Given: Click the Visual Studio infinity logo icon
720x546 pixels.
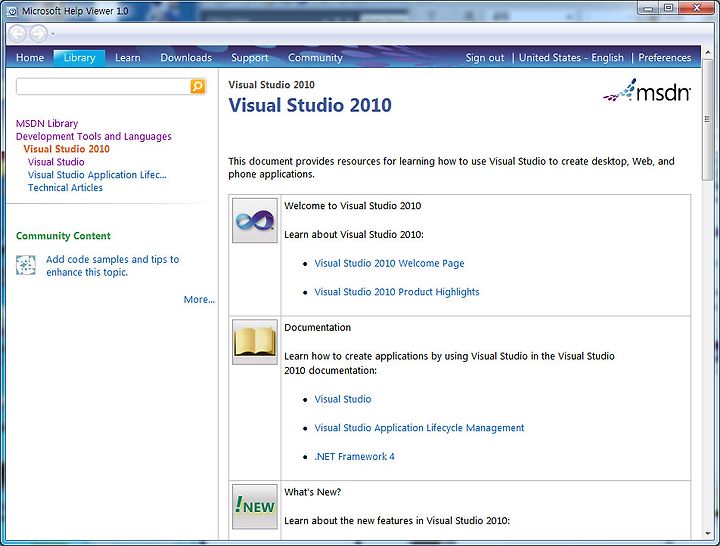Looking at the screenshot, I should (255, 220).
